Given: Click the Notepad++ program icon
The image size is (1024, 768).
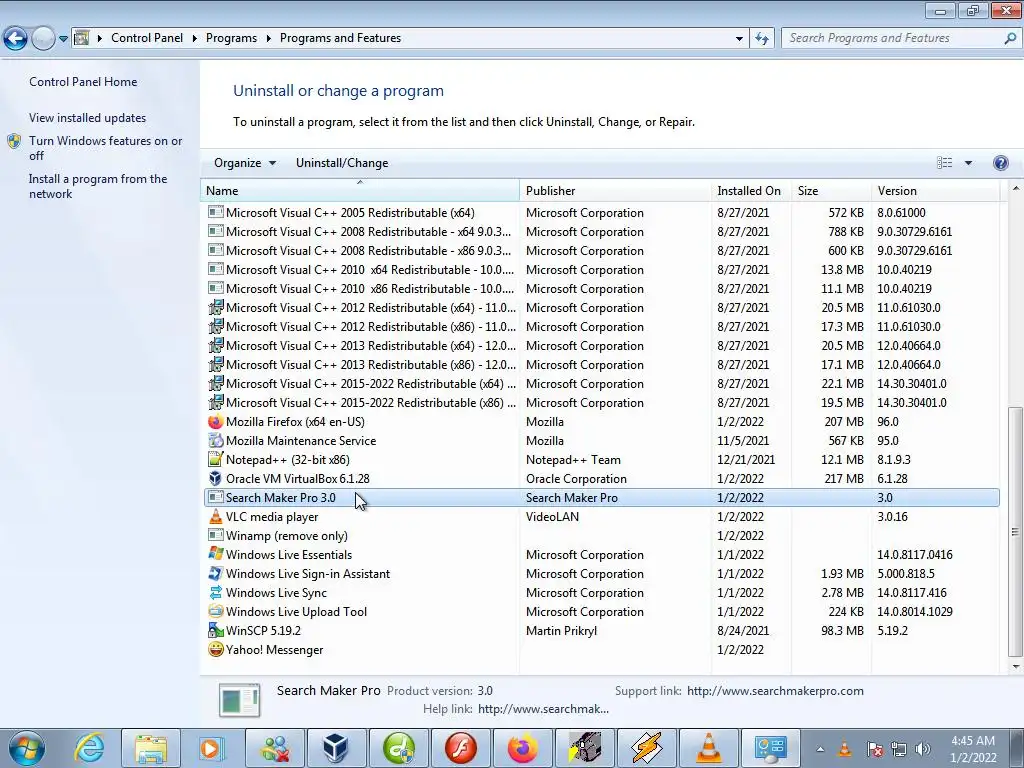Looking at the screenshot, I should [x=215, y=460].
